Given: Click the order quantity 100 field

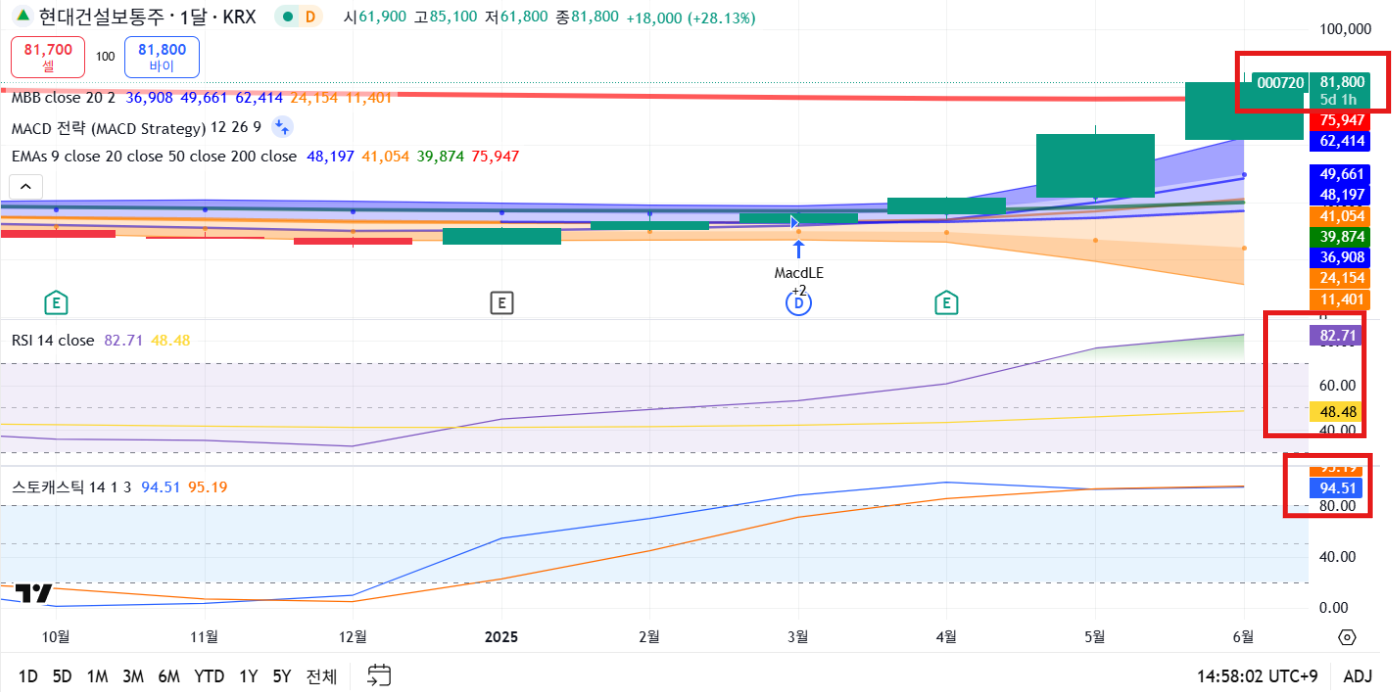Looking at the screenshot, I should click(x=105, y=57).
